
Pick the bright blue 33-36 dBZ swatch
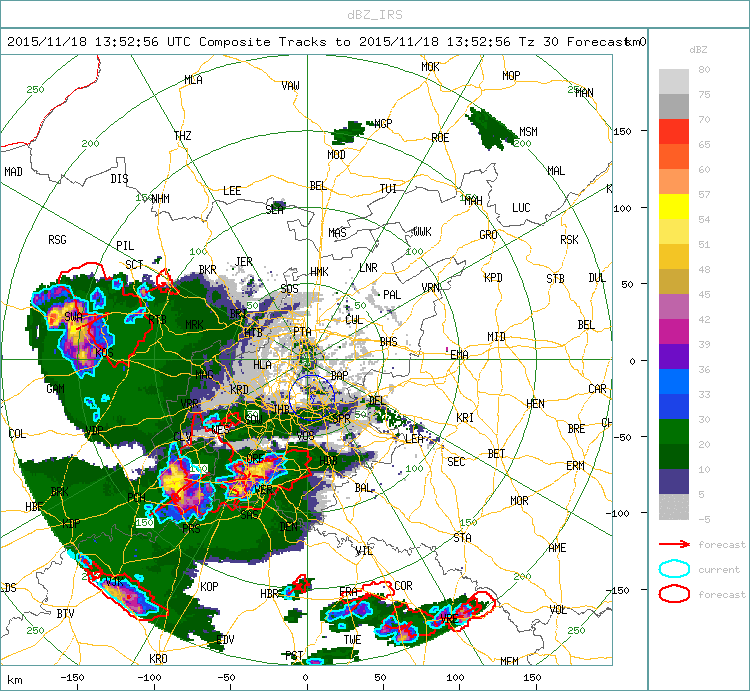673,382
